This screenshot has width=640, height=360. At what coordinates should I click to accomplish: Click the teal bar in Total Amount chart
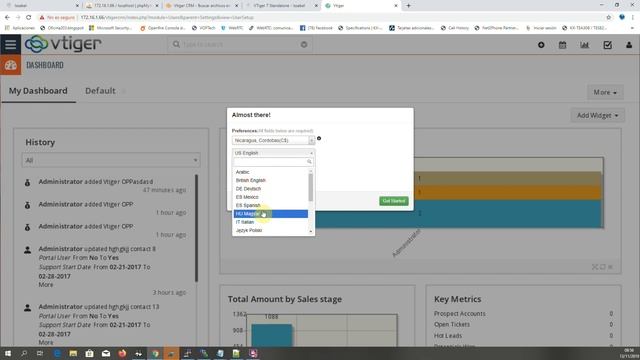coord(271,336)
